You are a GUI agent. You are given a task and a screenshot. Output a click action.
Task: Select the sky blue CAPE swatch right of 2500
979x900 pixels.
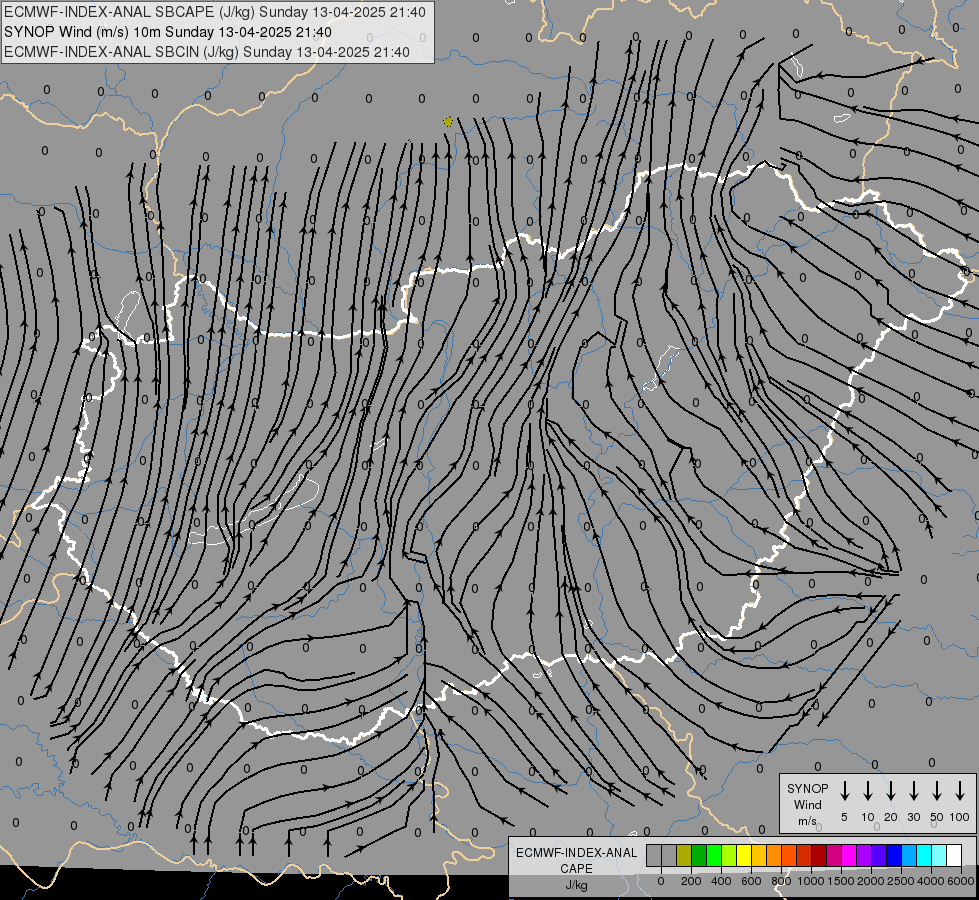point(908,855)
